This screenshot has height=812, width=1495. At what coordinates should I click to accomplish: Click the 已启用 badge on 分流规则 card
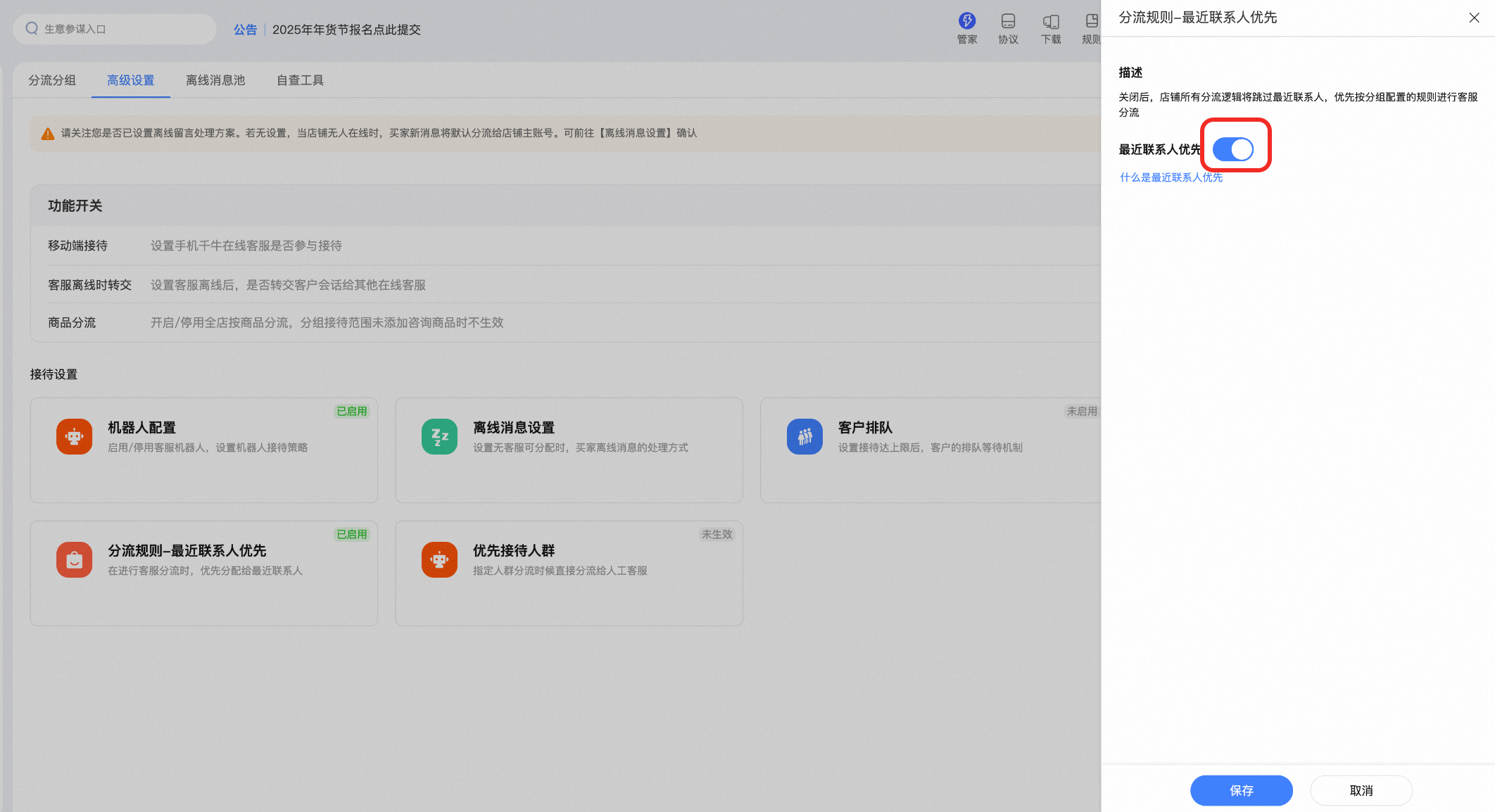(x=352, y=534)
